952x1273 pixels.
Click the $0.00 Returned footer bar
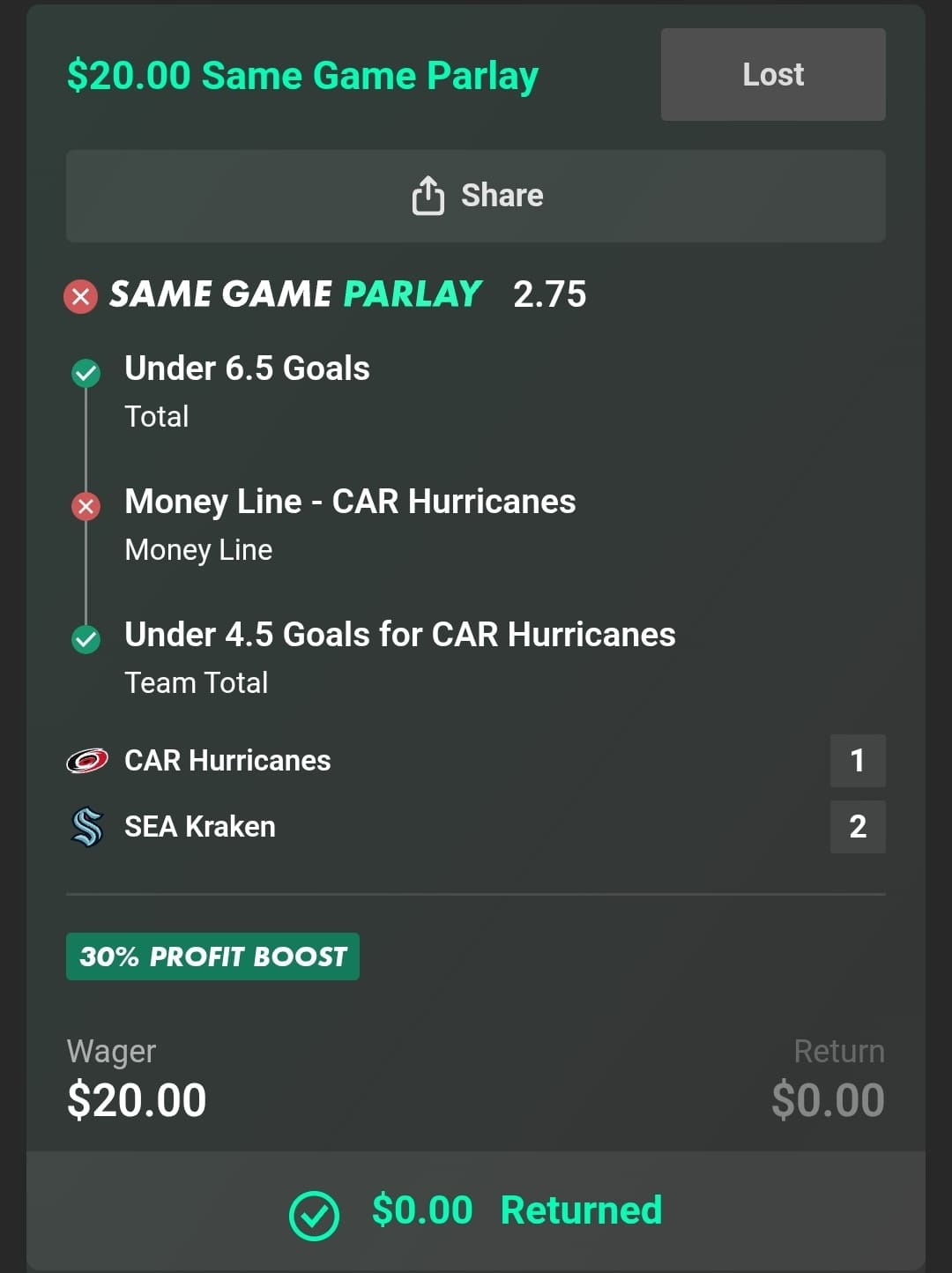tap(476, 1210)
